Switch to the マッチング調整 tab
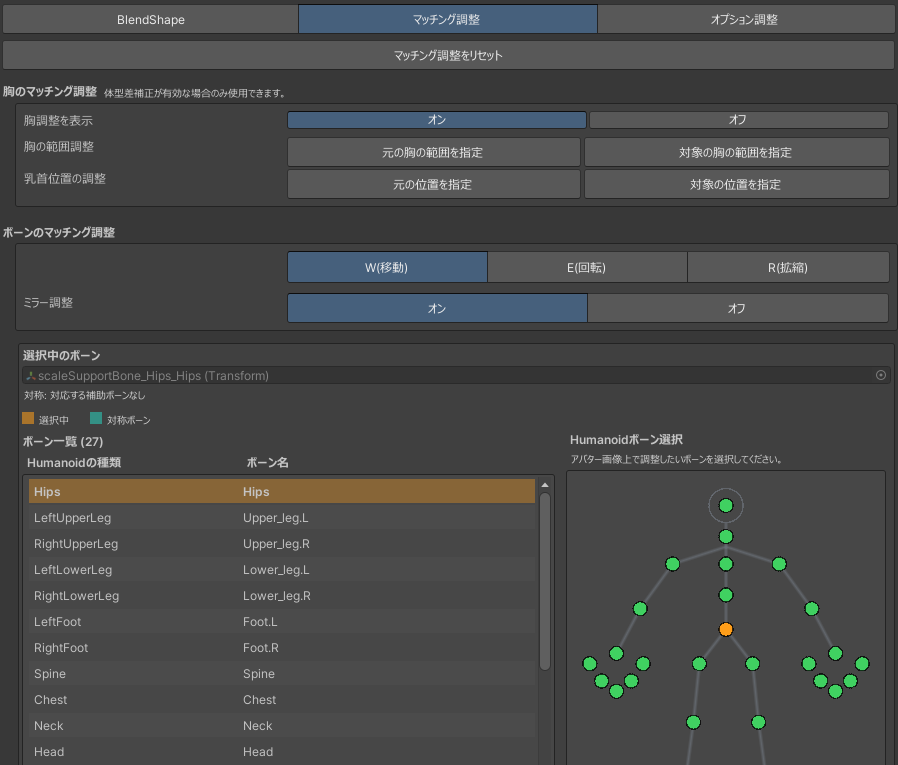 448,19
